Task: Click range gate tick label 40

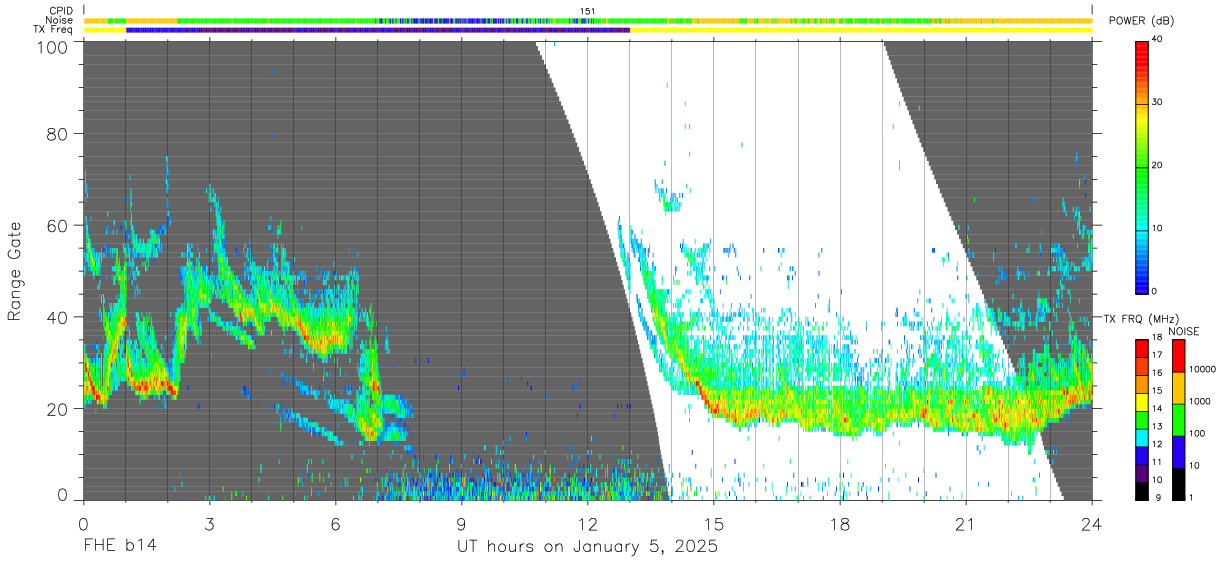Action: click(58, 317)
